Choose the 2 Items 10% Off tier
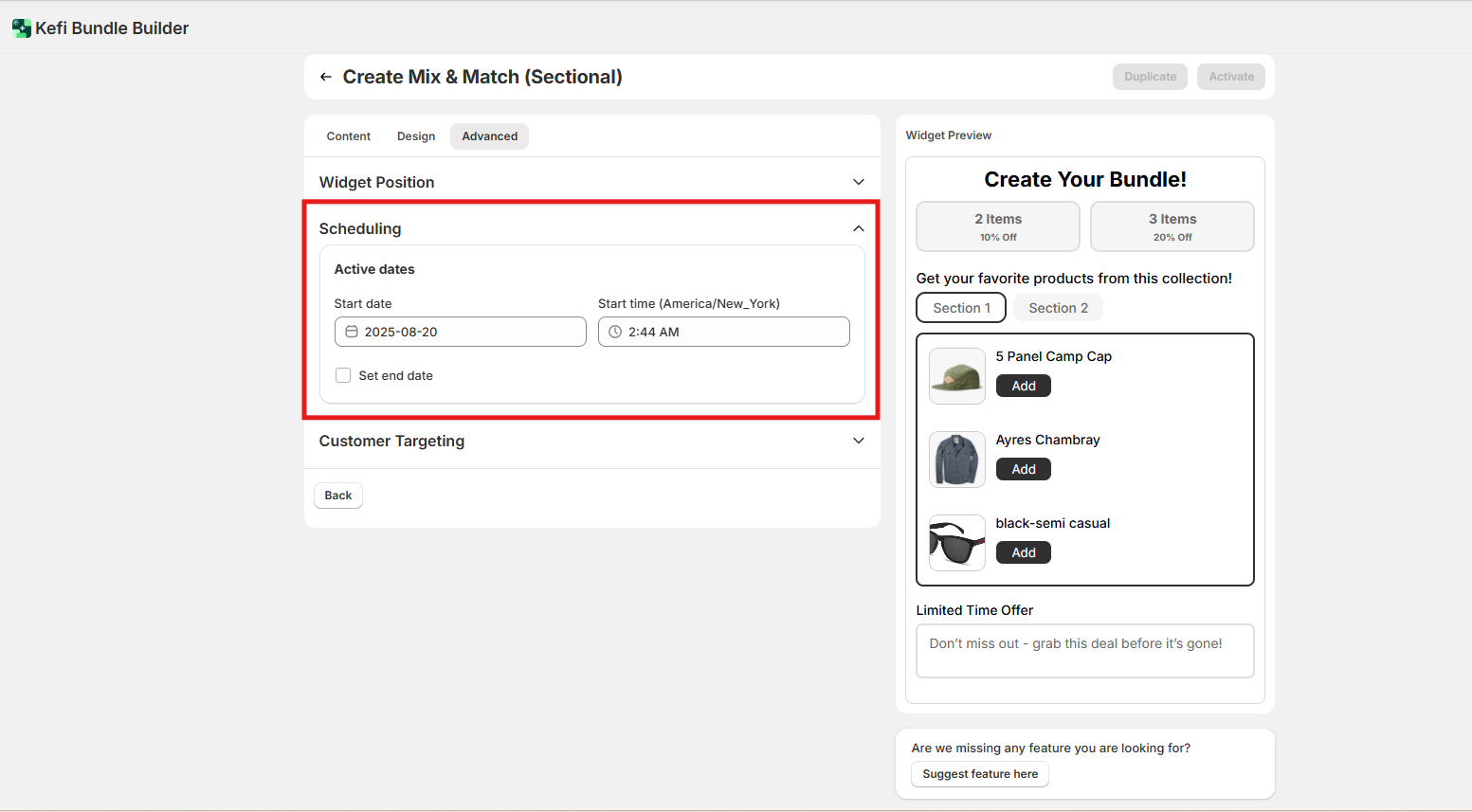The height and width of the screenshot is (812, 1472). tap(997, 226)
